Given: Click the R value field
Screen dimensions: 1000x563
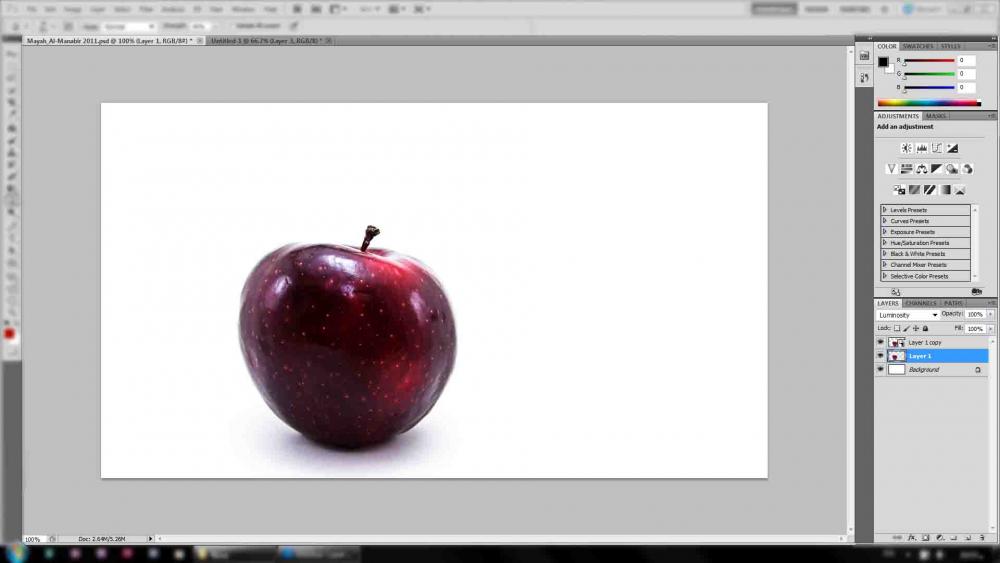Looking at the screenshot, I should [x=966, y=61].
